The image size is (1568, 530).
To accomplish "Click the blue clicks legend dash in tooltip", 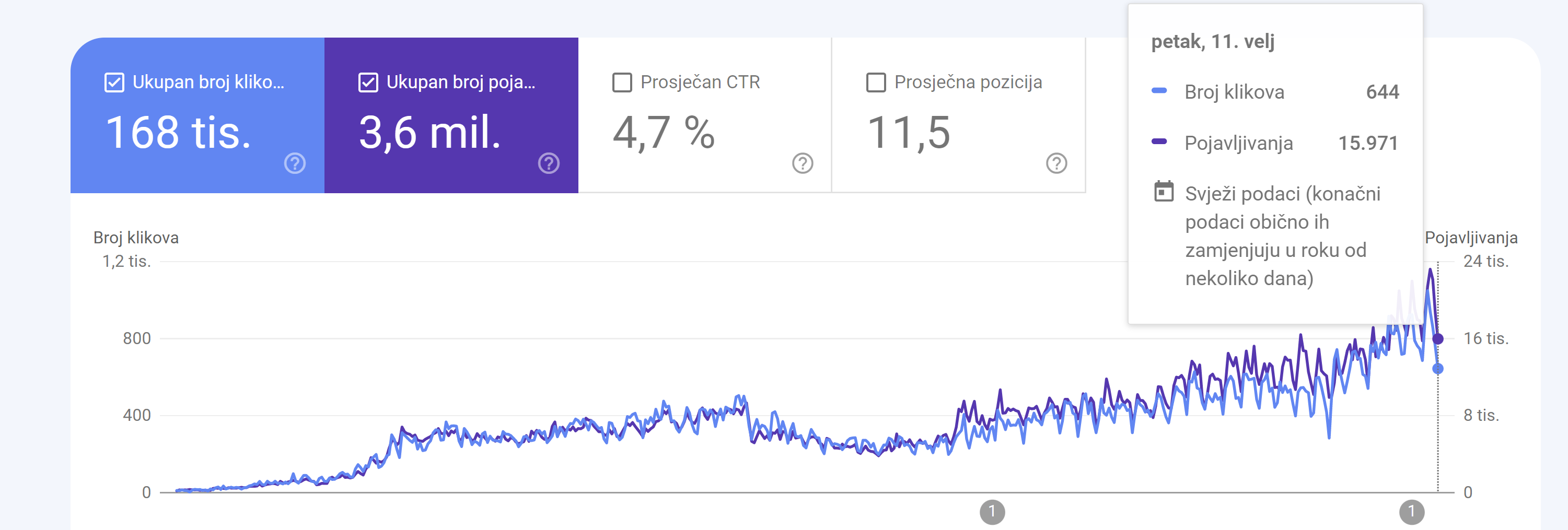I will click(1159, 91).
